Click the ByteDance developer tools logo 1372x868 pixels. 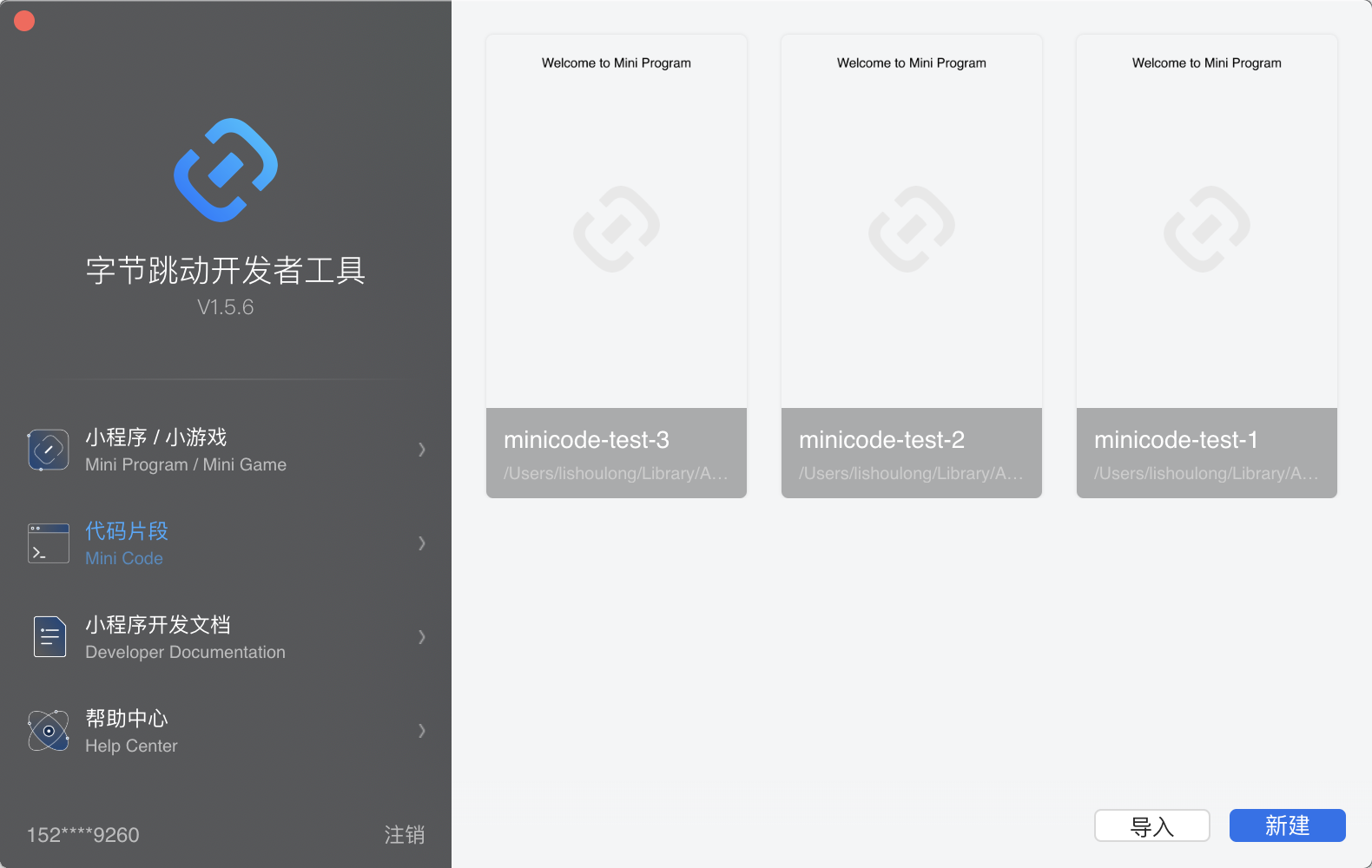(226, 170)
